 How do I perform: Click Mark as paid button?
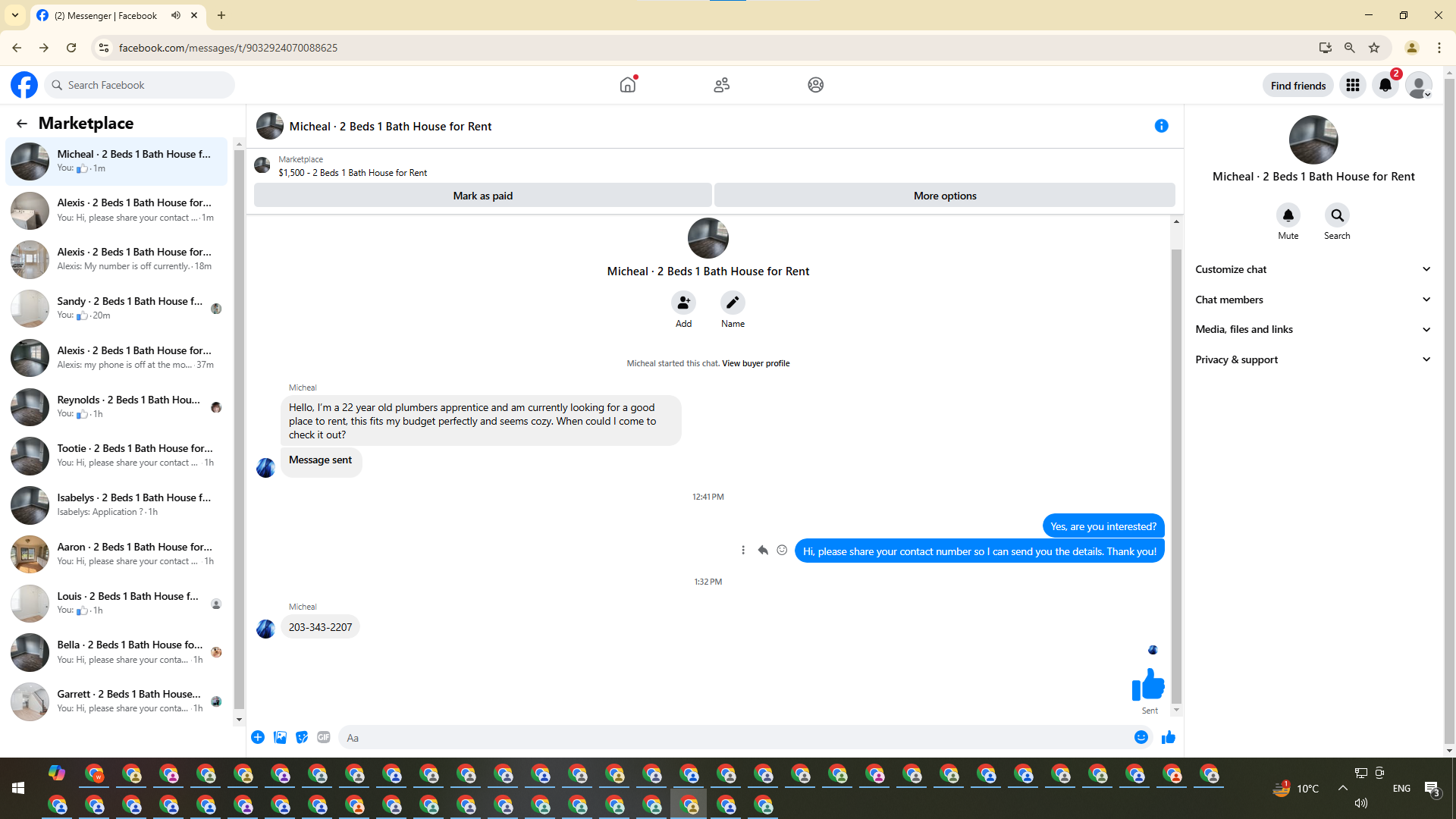click(x=482, y=196)
